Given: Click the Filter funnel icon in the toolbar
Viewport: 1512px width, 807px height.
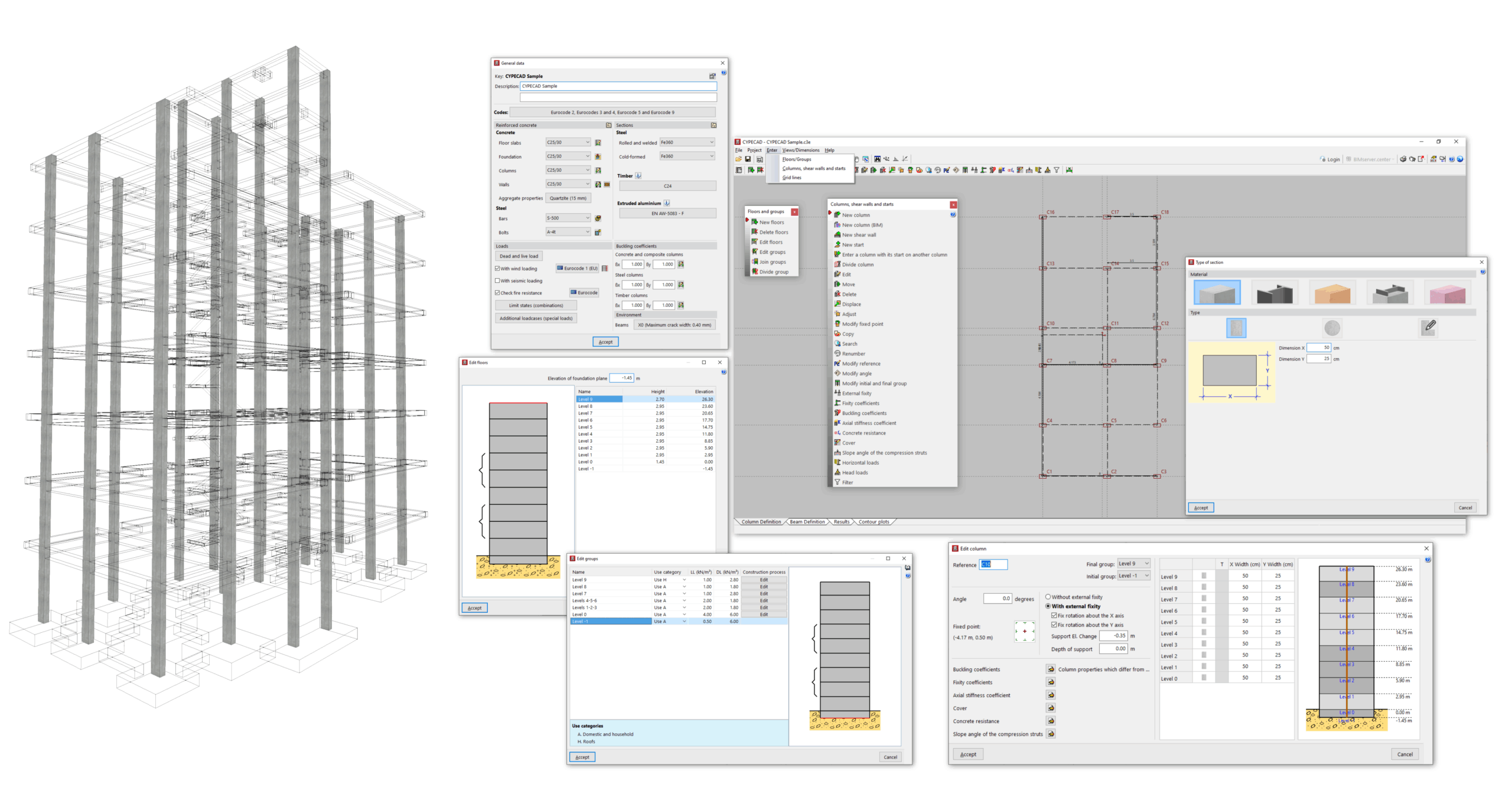Looking at the screenshot, I should [1057, 170].
